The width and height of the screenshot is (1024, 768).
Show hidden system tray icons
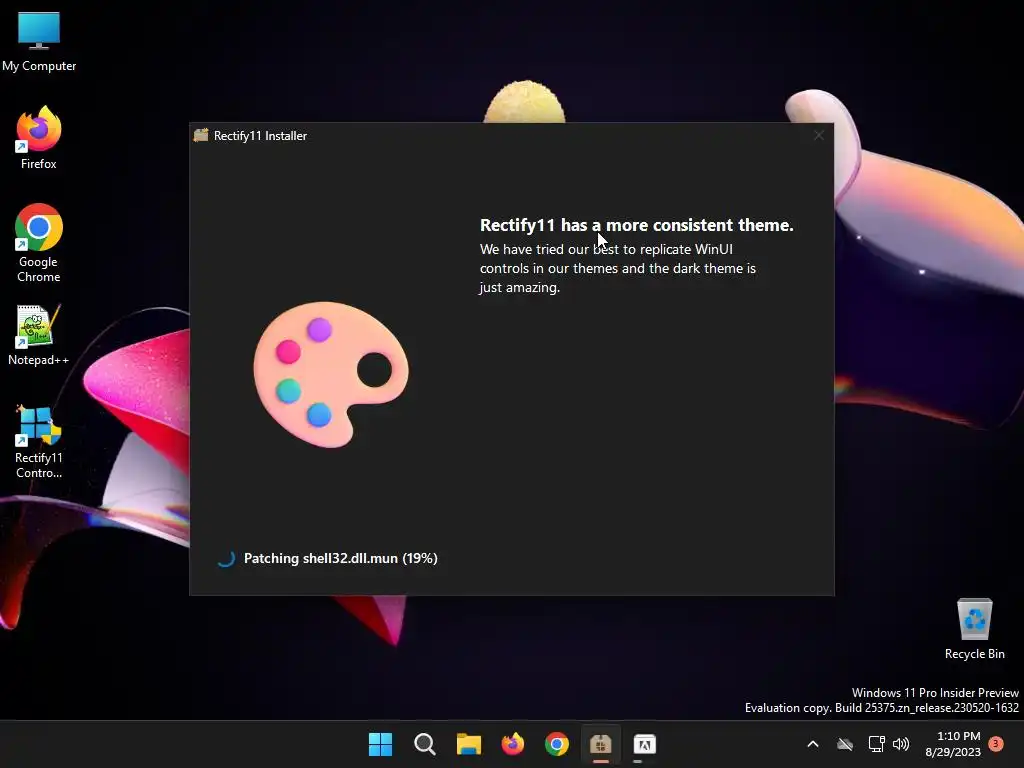(813, 744)
